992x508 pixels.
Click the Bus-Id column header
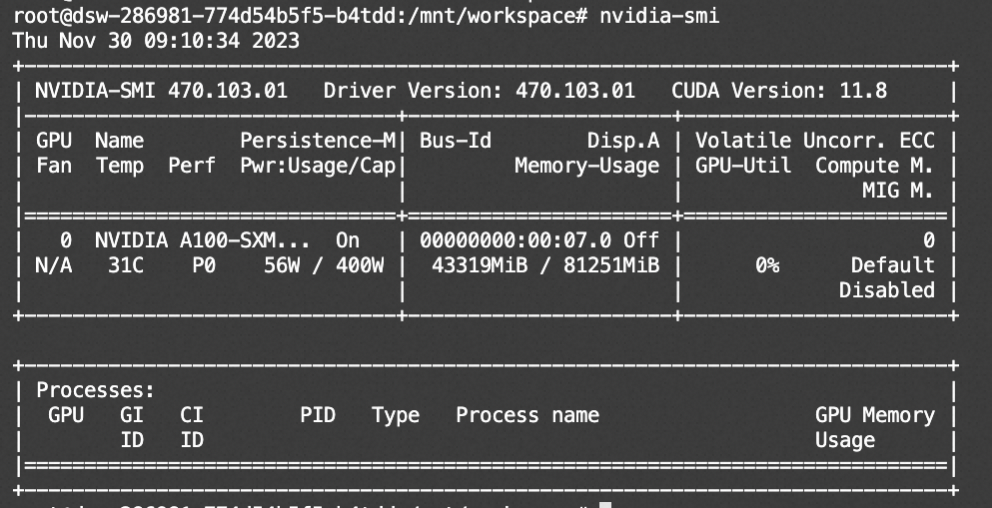(455, 141)
